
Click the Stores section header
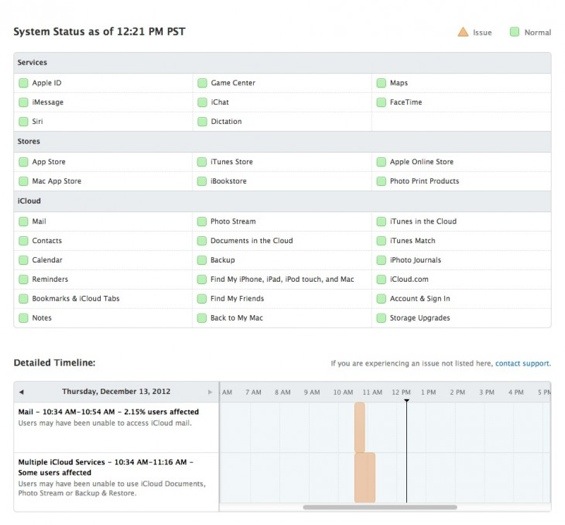pyautogui.click(x=282, y=142)
